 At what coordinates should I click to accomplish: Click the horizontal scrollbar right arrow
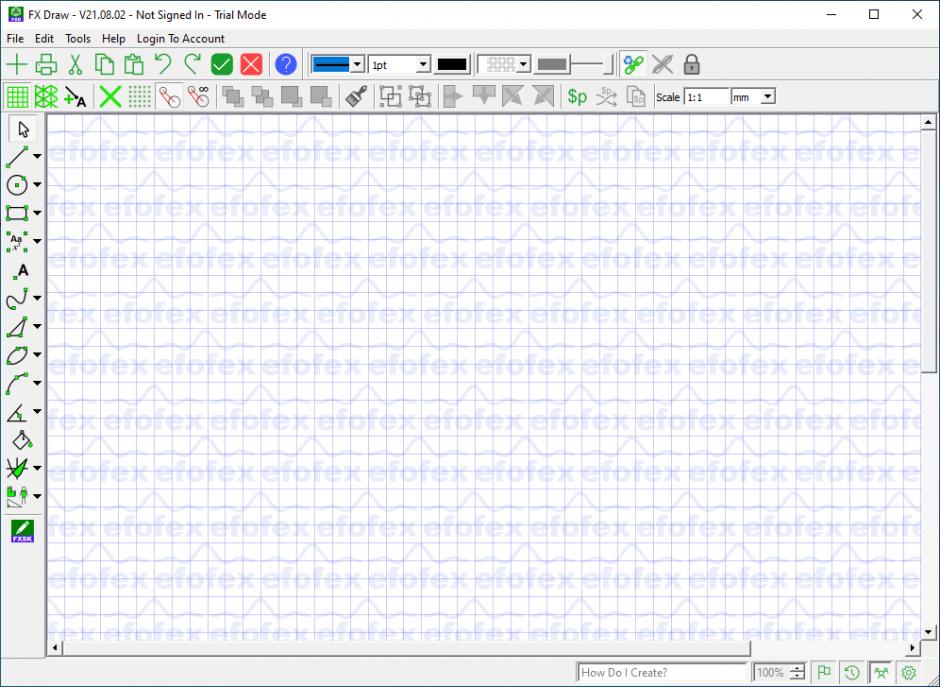pyautogui.click(x=913, y=647)
